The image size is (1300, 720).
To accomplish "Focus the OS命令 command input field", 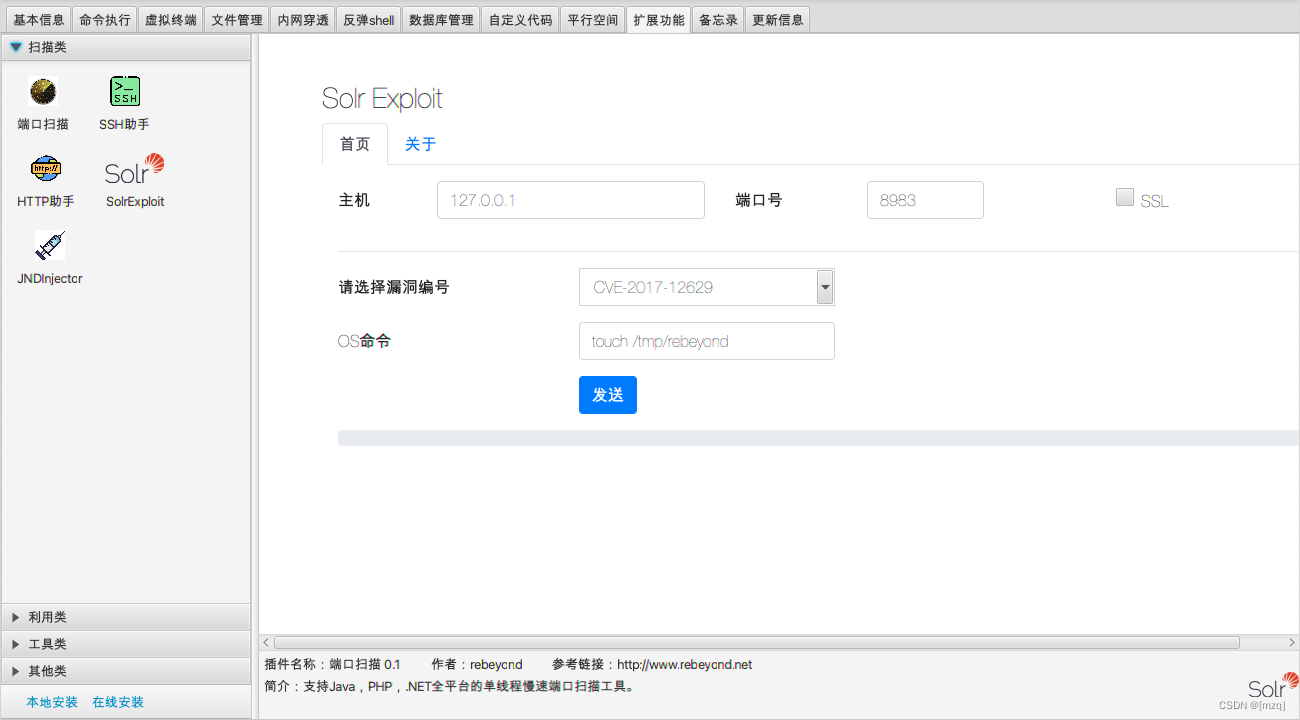I will 706,341.
